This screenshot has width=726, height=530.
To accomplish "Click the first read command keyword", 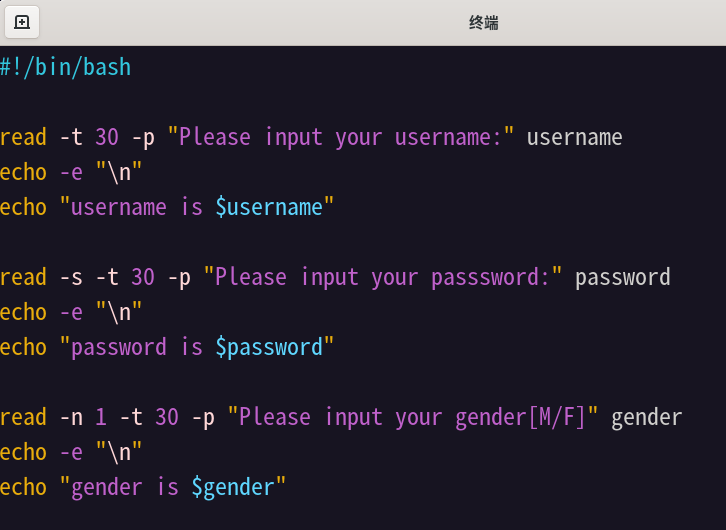I will 23,137.
